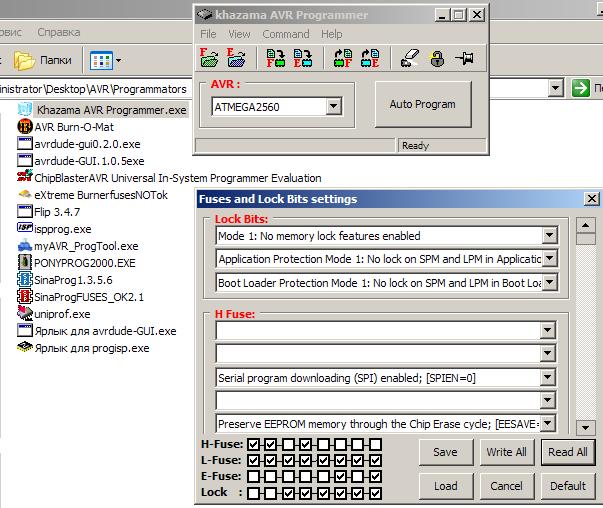603x508 pixels.
Task: Open the Explorer views dropdown arrow
Action: click(x=118, y=60)
